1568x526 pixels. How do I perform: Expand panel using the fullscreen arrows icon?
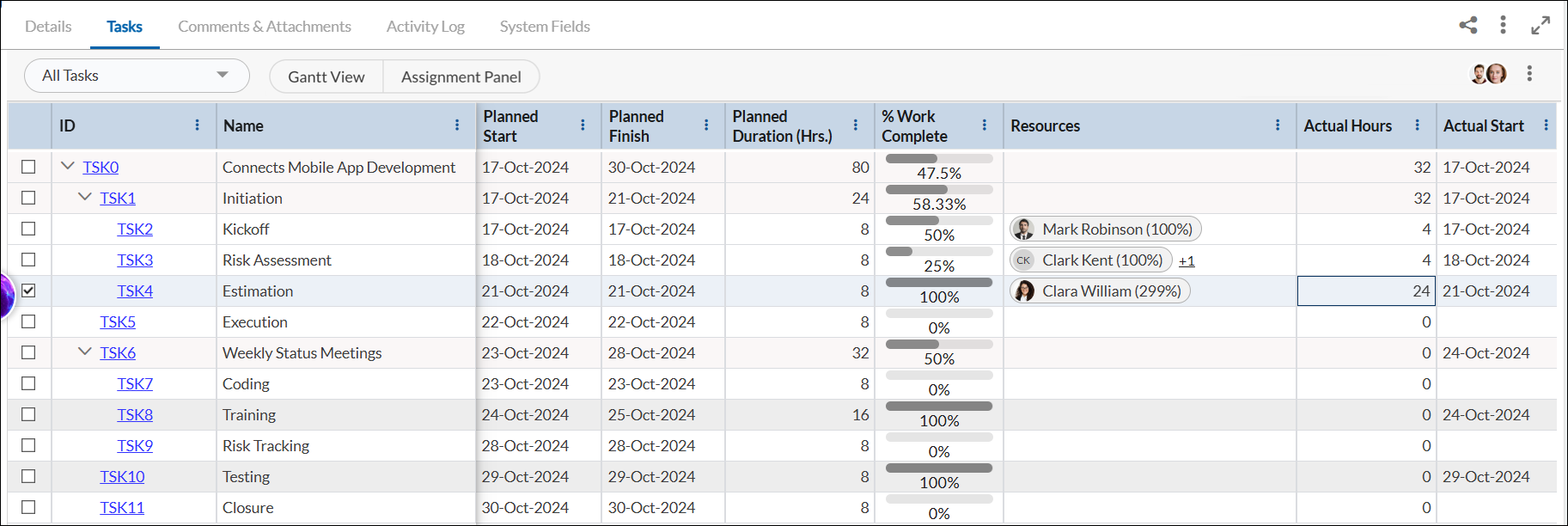1541,25
